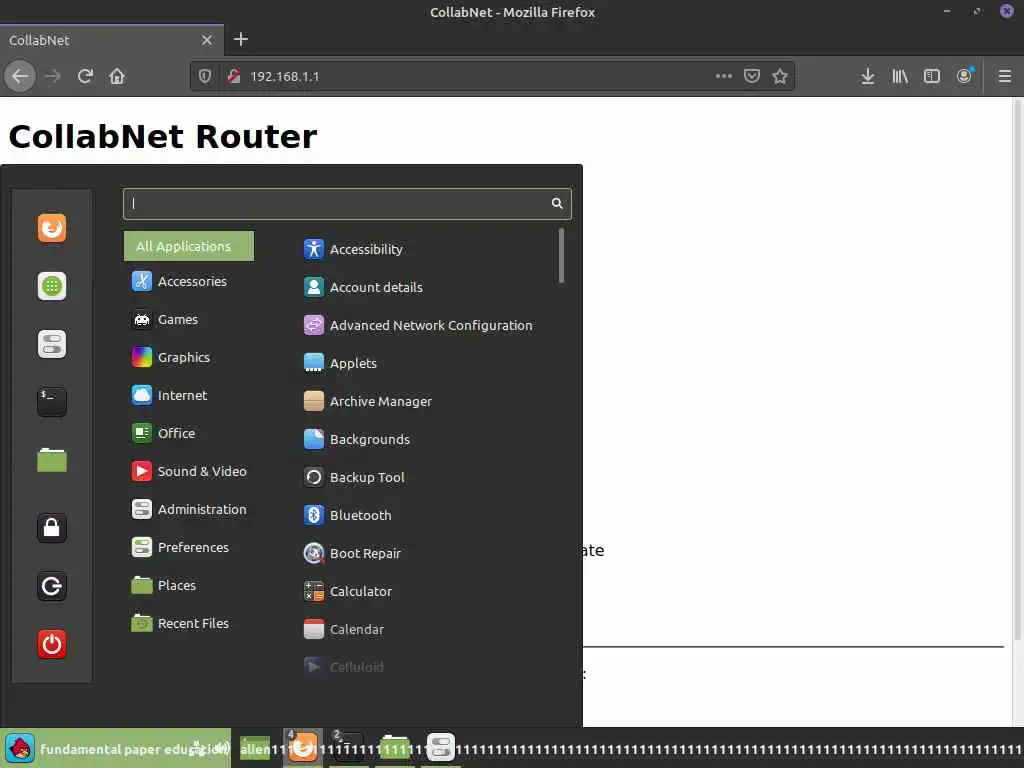Click Firefox back arrow button
The image size is (1024, 768).
(x=20, y=76)
